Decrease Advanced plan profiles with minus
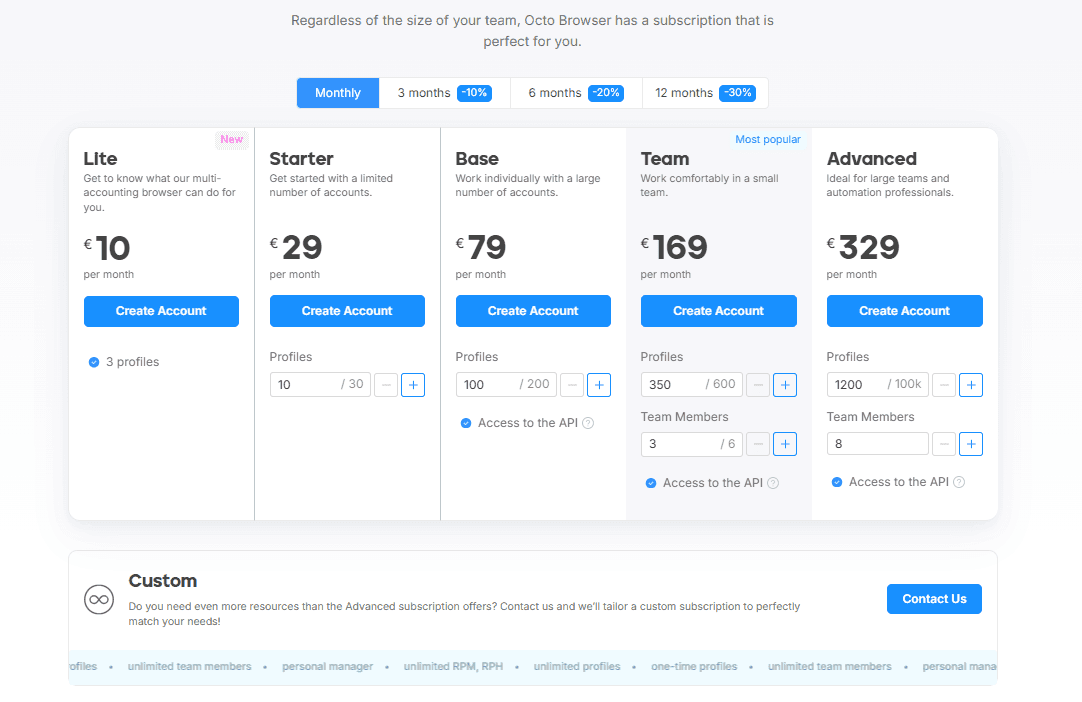This screenshot has width=1082, height=702. 944,385
